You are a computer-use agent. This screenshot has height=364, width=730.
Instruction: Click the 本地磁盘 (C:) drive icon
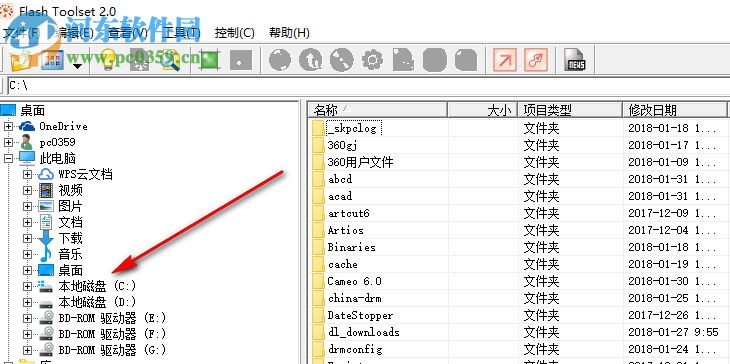tap(46, 286)
